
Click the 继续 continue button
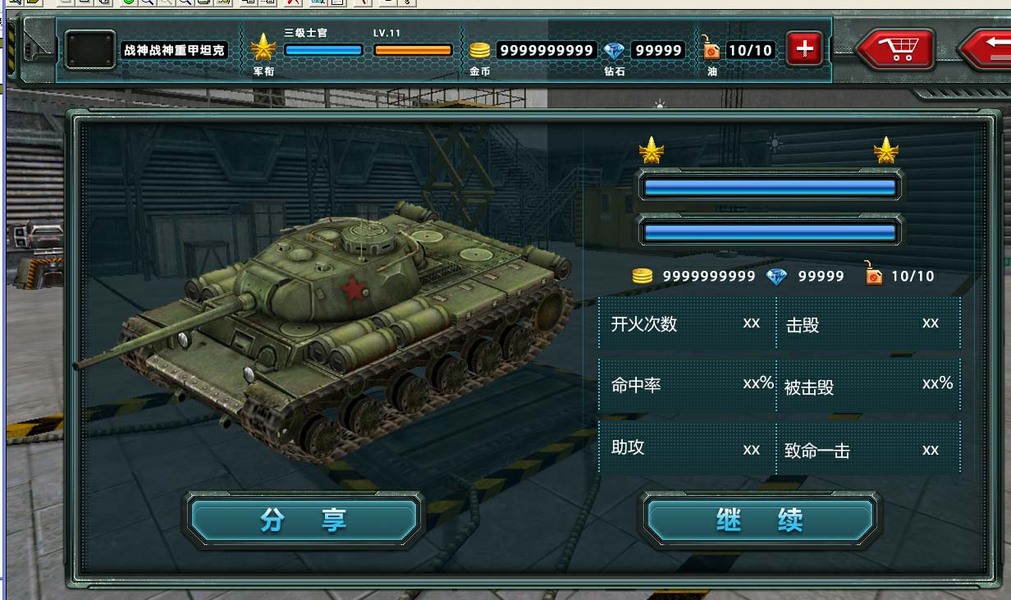click(760, 519)
